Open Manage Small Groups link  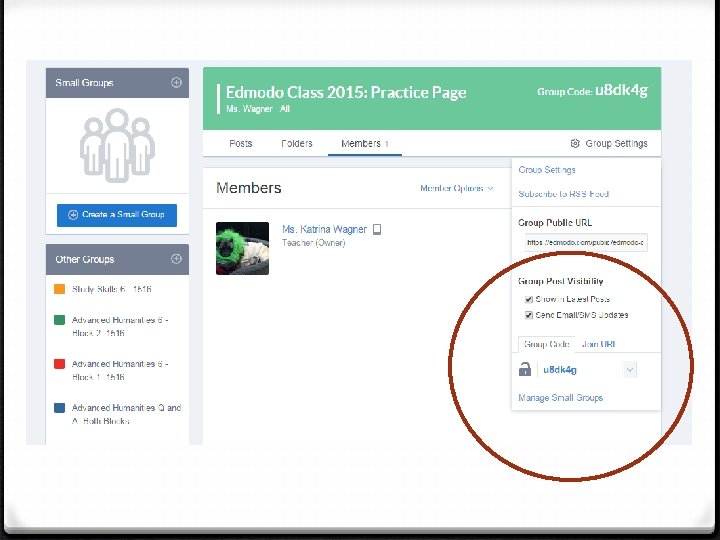point(560,398)
